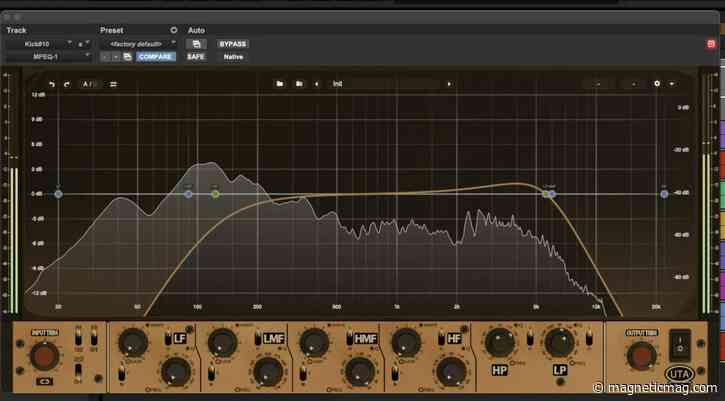Click the LMF band label
This screenshot has height=401, width=725.
pos(274,339)
